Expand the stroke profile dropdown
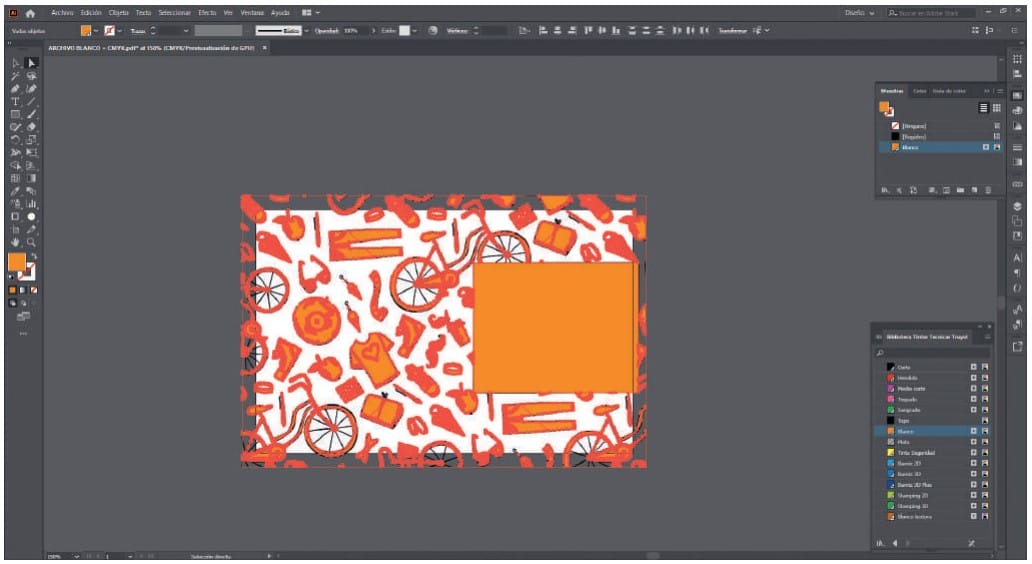1032x564 pixels. (307, 31)
